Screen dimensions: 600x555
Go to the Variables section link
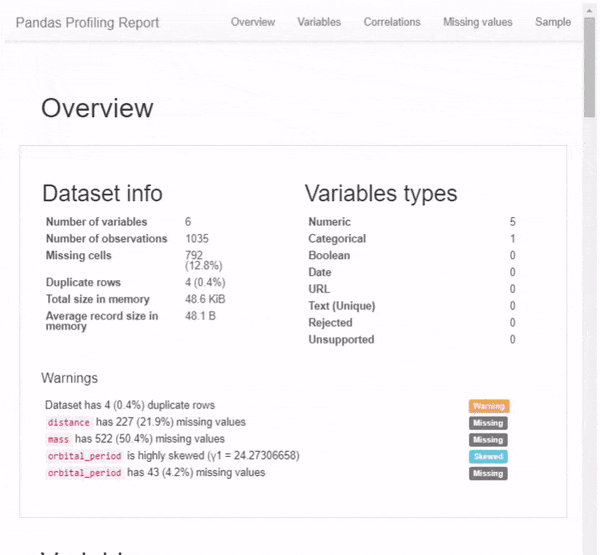coord(319,22)
